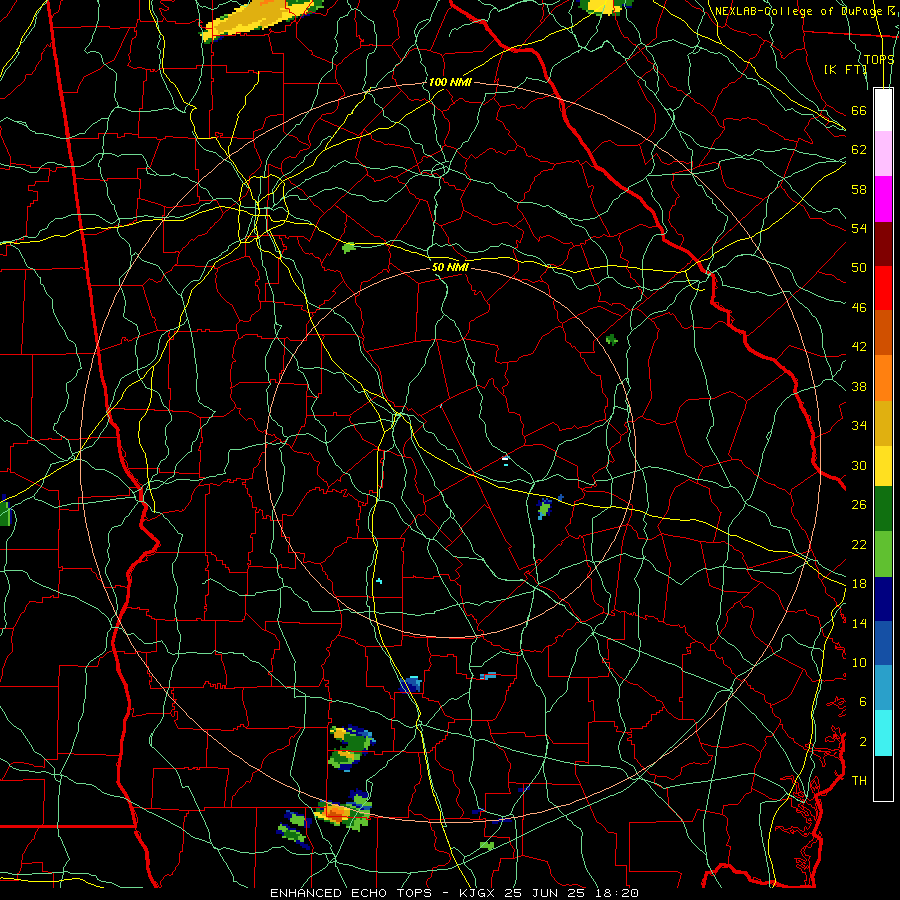Click the legend value '30'
Image resolution: width=900 pixels, height=900 pixels.
pyautogui.click(x=859, y=465)
